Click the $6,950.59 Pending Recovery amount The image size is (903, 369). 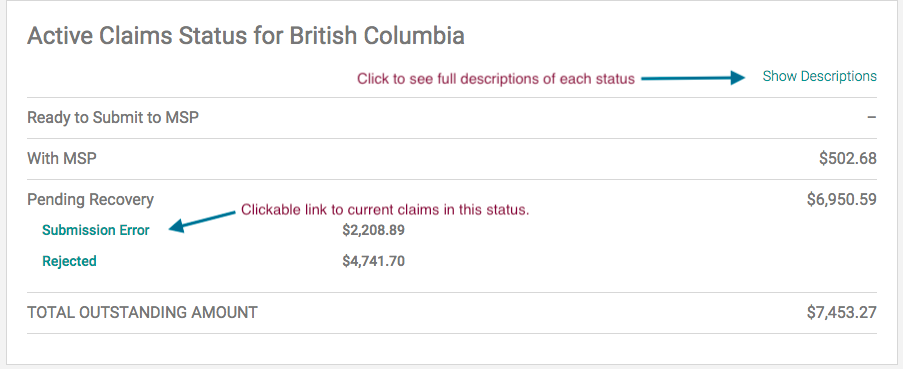pos(842,200)
